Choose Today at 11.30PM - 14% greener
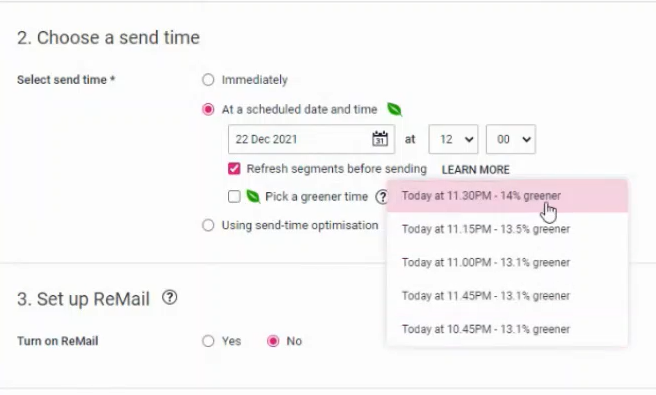 pos(507,196)
